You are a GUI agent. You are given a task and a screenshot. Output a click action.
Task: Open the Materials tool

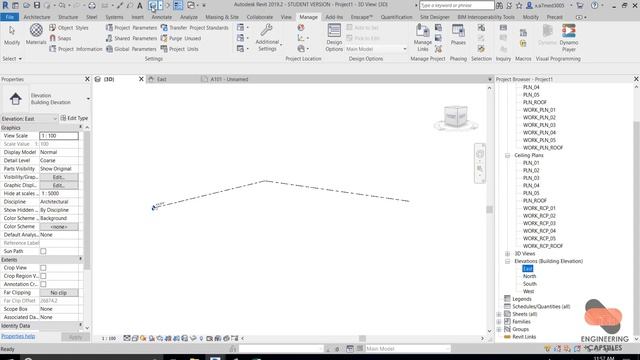pos(36,34)
